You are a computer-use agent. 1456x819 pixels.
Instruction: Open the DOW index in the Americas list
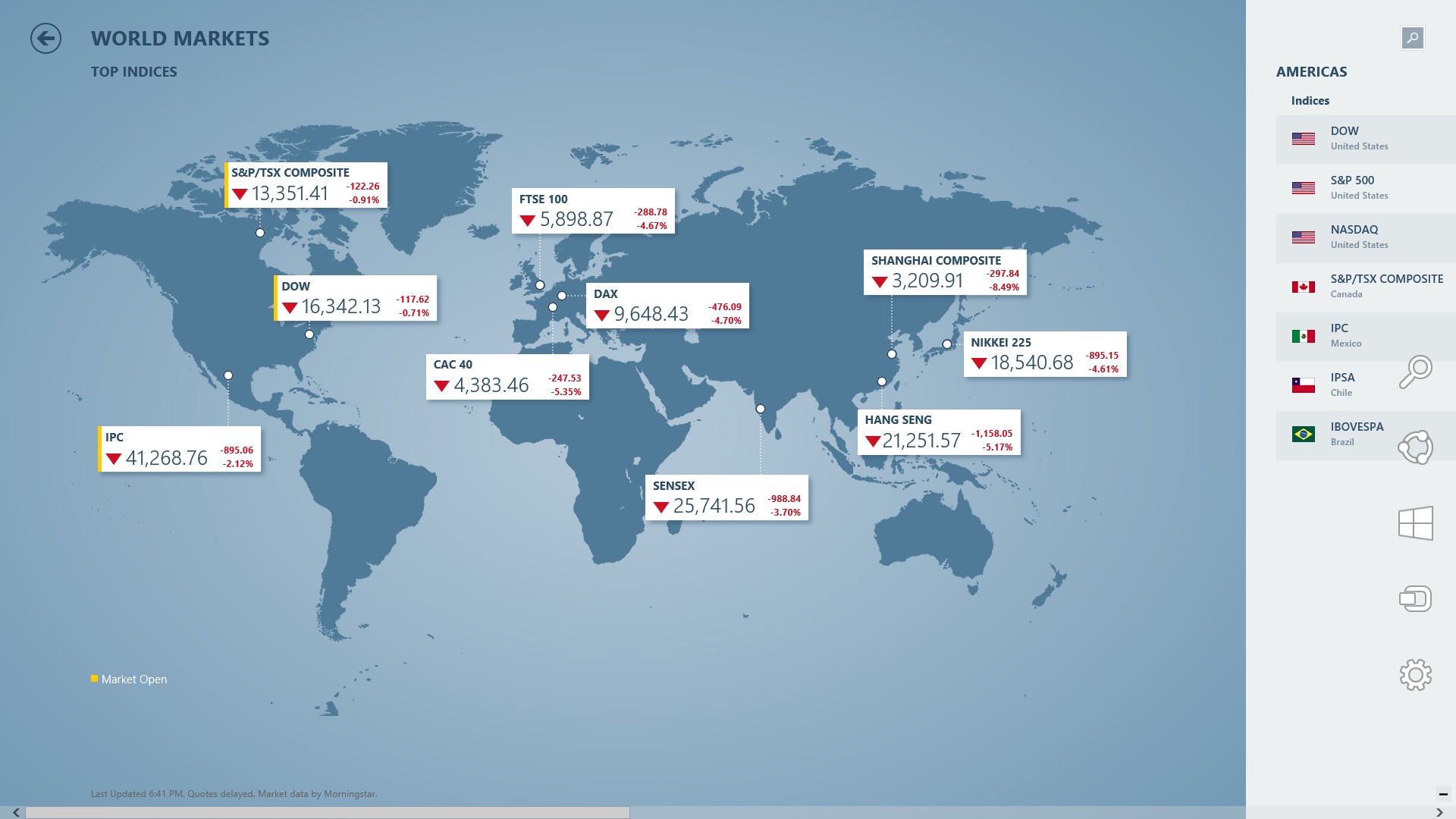coord(1366,140)
